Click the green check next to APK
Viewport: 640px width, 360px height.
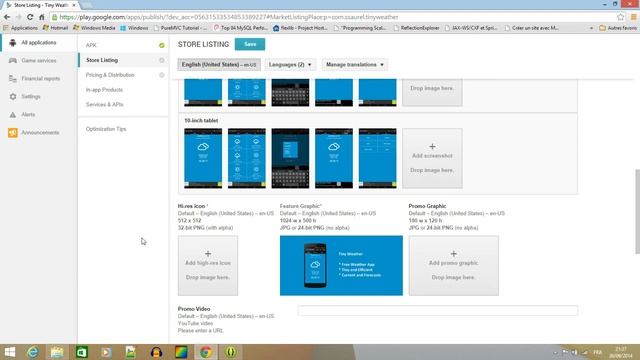[x=162, y=45]
